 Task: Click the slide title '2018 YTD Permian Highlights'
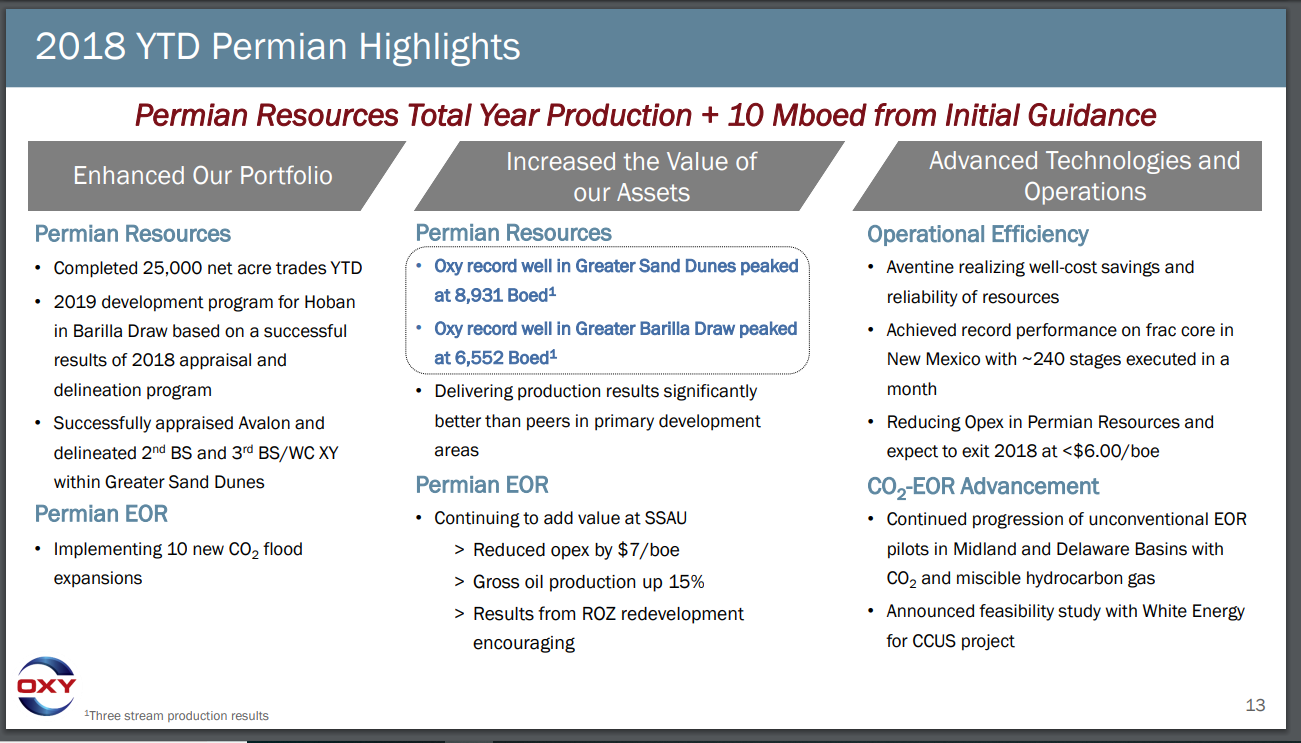coord(279,46)
